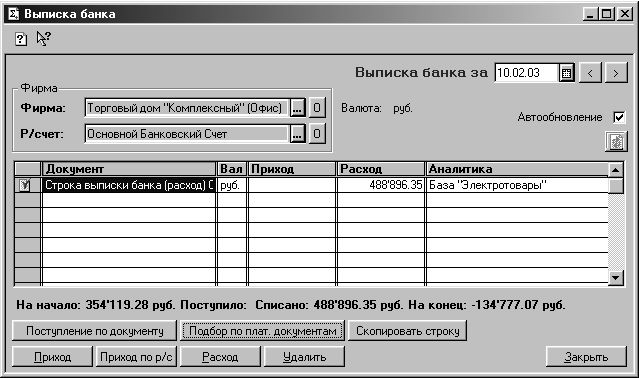Go to previous day's bank statement
The height and width of the screenshot is (378, 639).
click(x=590, y=73)
